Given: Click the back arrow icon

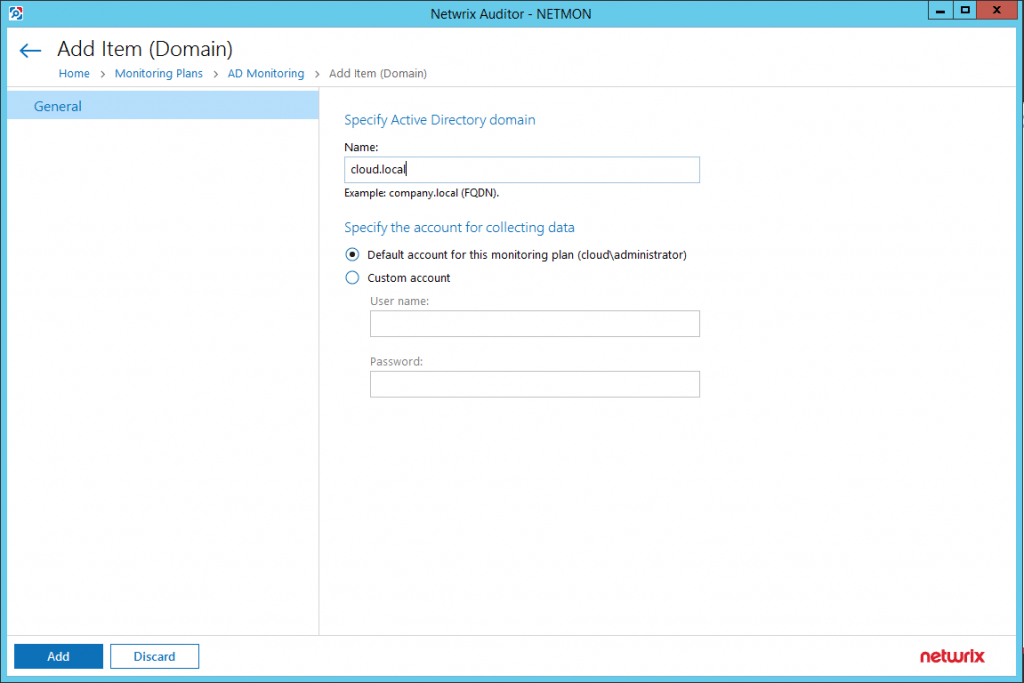Looking at the screenshot, I should (30, 50).
